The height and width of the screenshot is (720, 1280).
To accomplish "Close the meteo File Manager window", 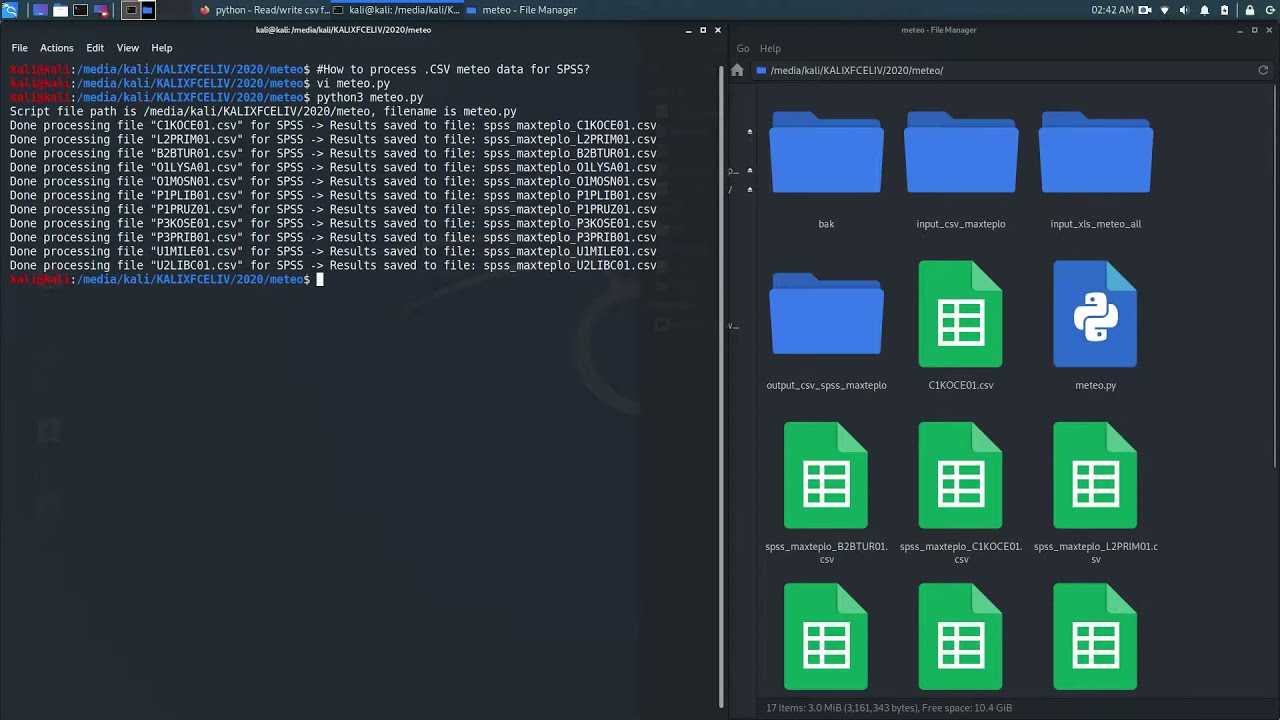I will coord(1269,30).
